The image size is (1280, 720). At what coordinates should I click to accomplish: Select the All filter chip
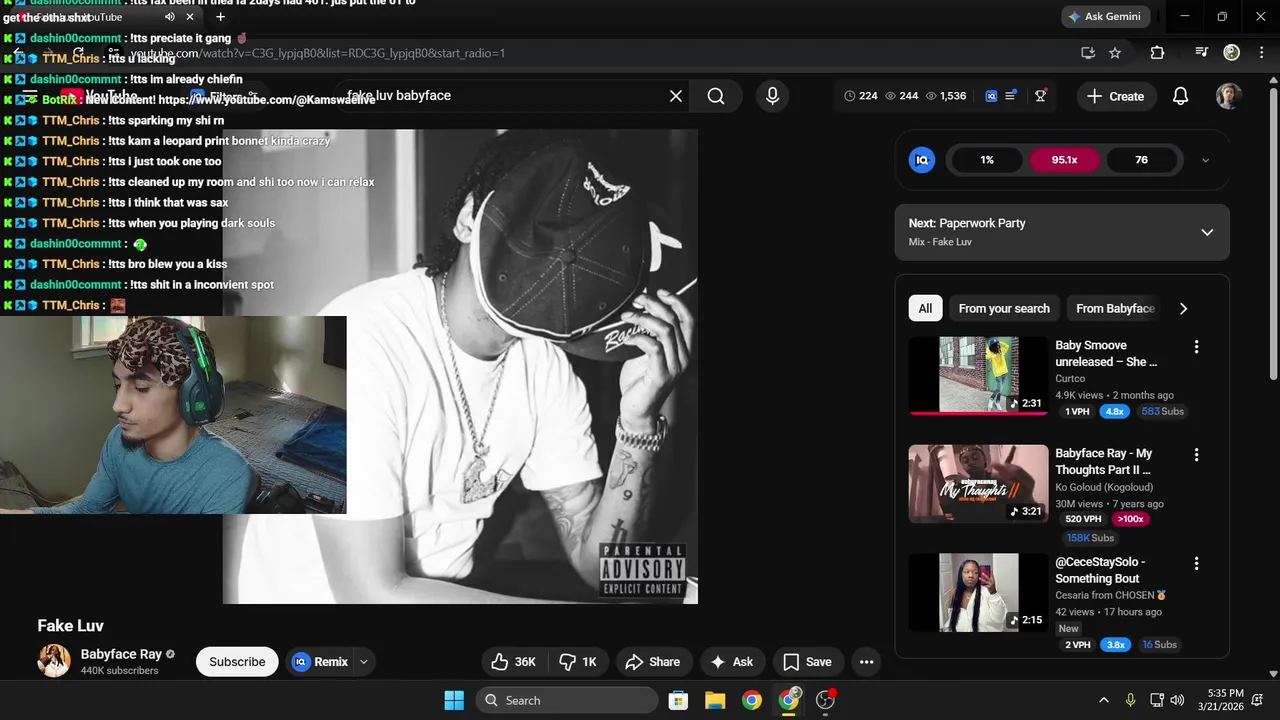click(925, 309)
